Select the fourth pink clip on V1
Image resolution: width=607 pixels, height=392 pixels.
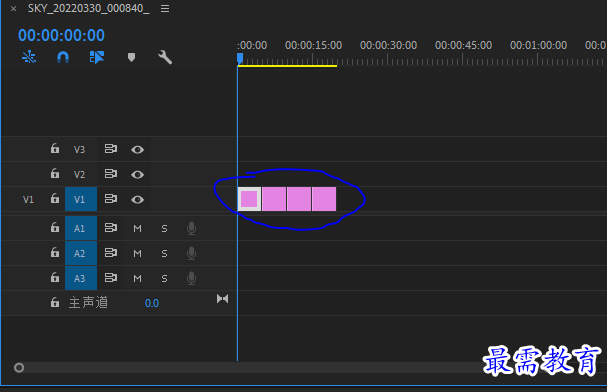coord(324,199)
